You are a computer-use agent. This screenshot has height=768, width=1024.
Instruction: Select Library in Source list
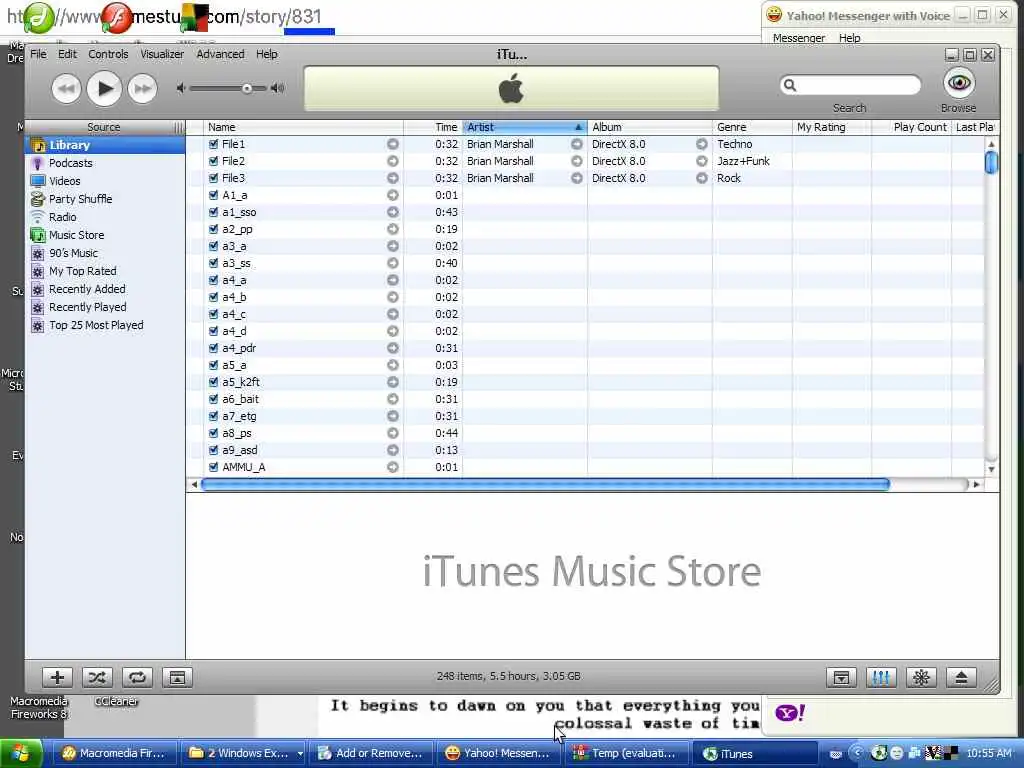pos(105,145)
